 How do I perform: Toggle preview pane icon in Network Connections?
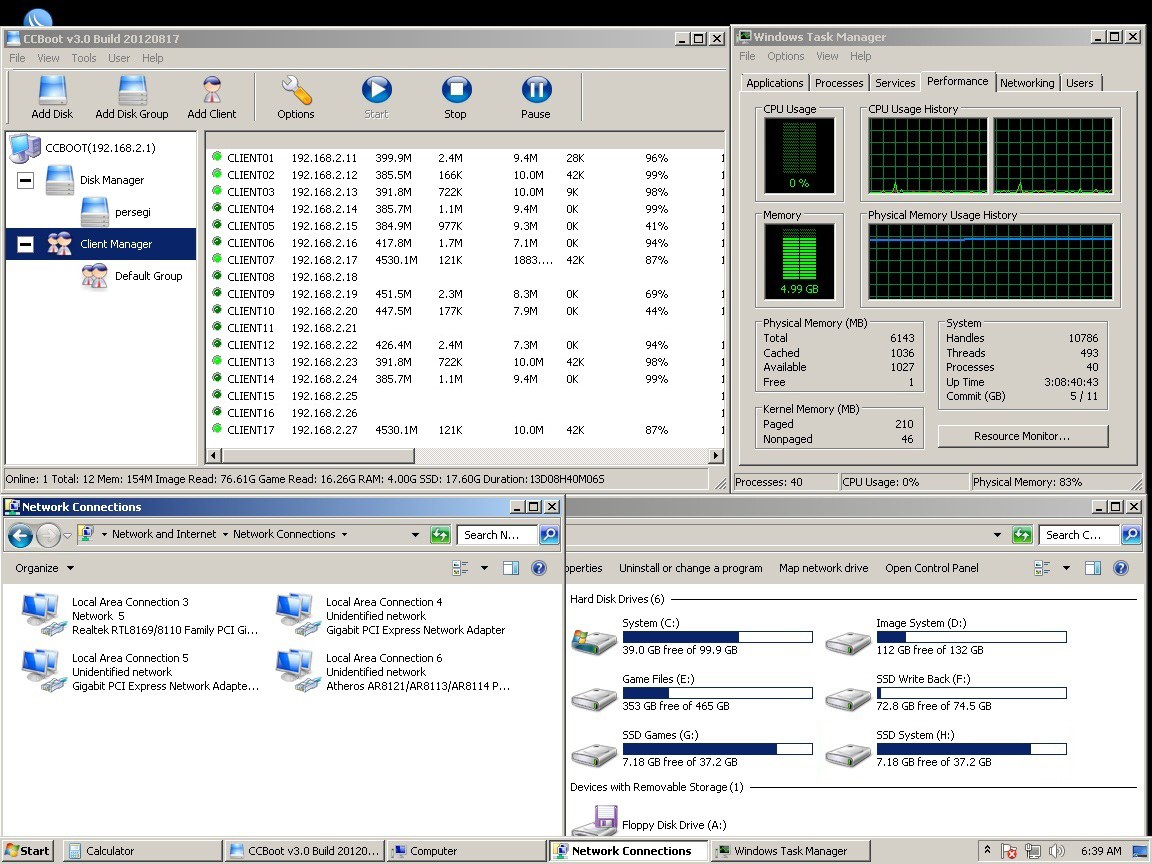click(511, 568)
